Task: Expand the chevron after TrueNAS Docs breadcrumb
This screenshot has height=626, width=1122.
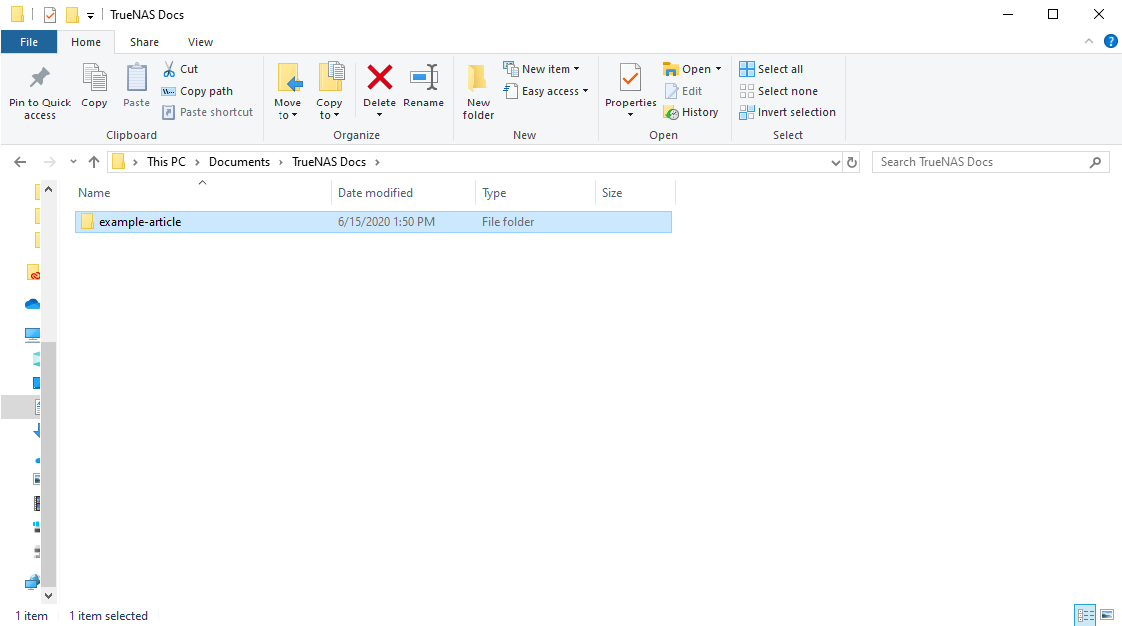Action: [377, 162]
